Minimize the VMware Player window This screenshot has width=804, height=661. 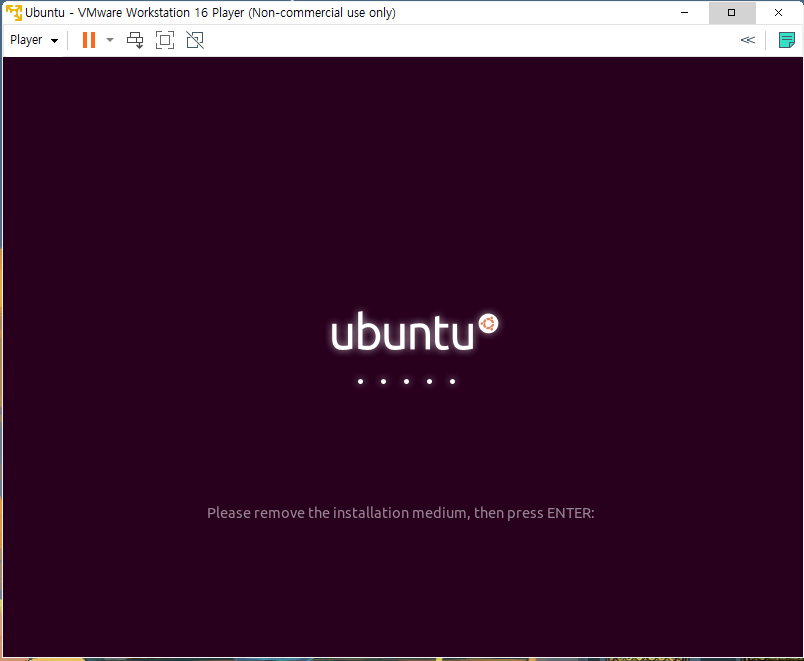point(685,12)
